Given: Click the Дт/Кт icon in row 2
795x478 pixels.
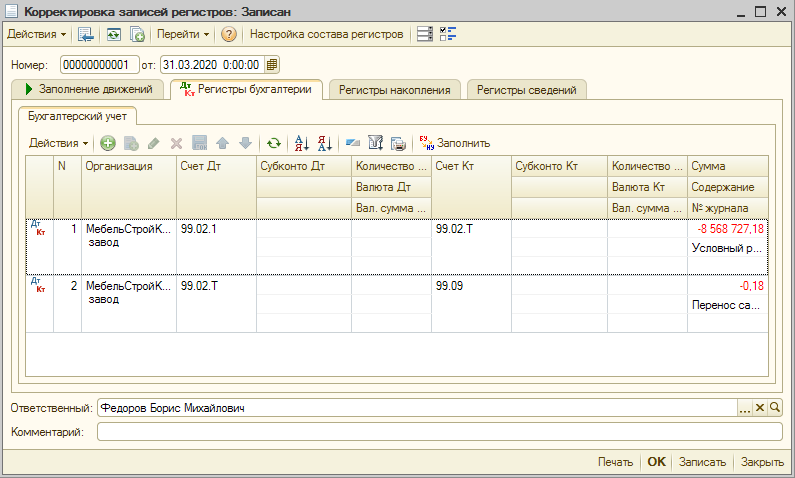Looking at the screenshot, I should (x=38, y=285).
